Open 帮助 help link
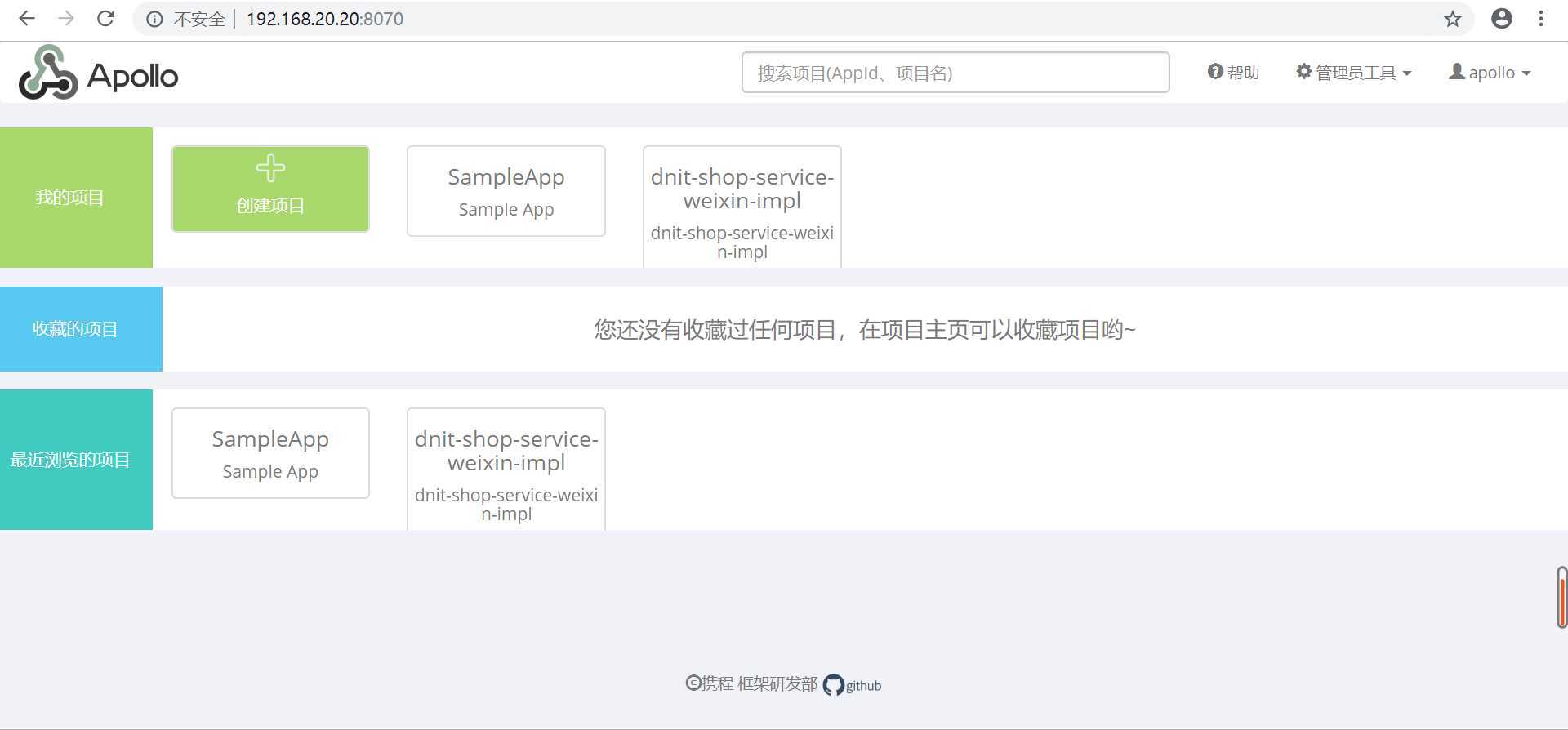The width and height of the screenshot is (1568, 730). click(1233, 73)
